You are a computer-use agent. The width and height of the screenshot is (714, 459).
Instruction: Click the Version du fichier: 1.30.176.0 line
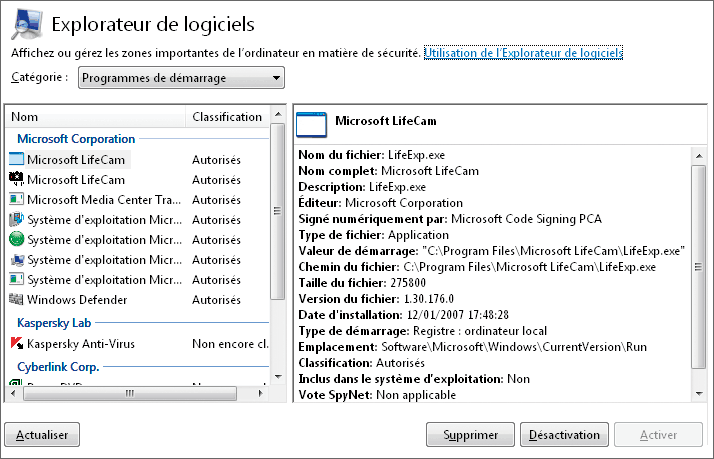(x=376, y=299)
